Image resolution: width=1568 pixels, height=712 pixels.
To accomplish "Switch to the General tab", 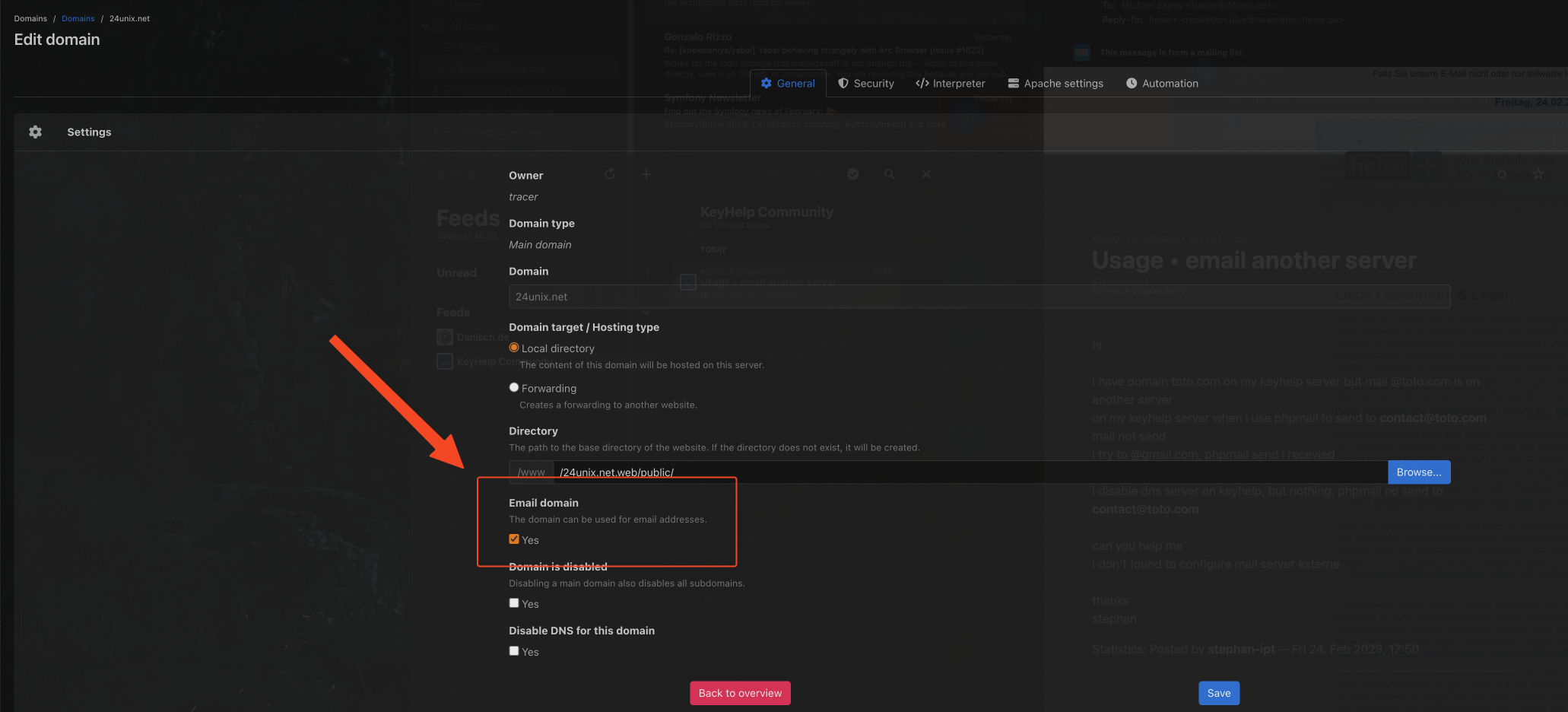I will click(x=788, y=84).
